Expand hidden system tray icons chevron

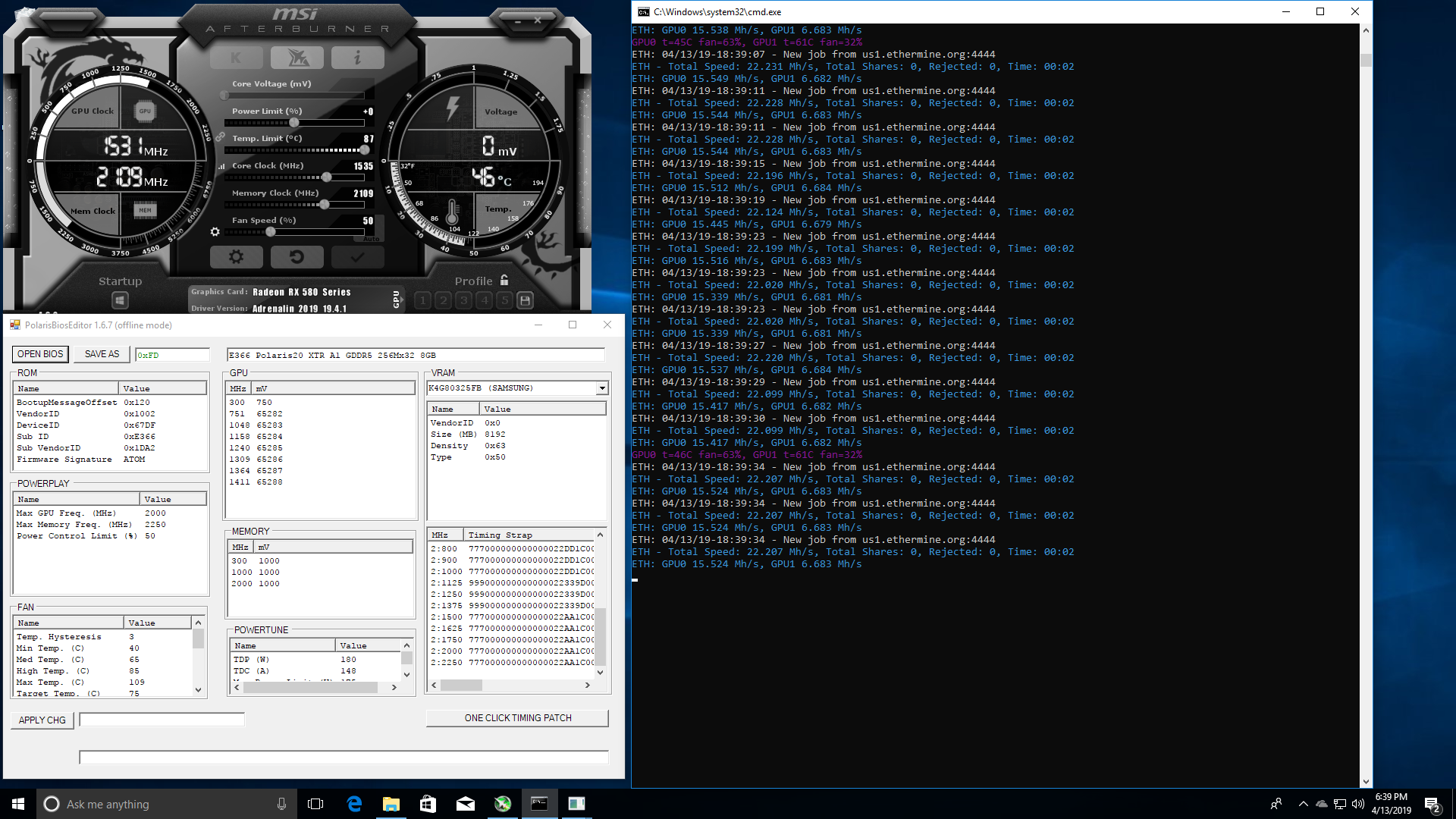point(1303,804)
